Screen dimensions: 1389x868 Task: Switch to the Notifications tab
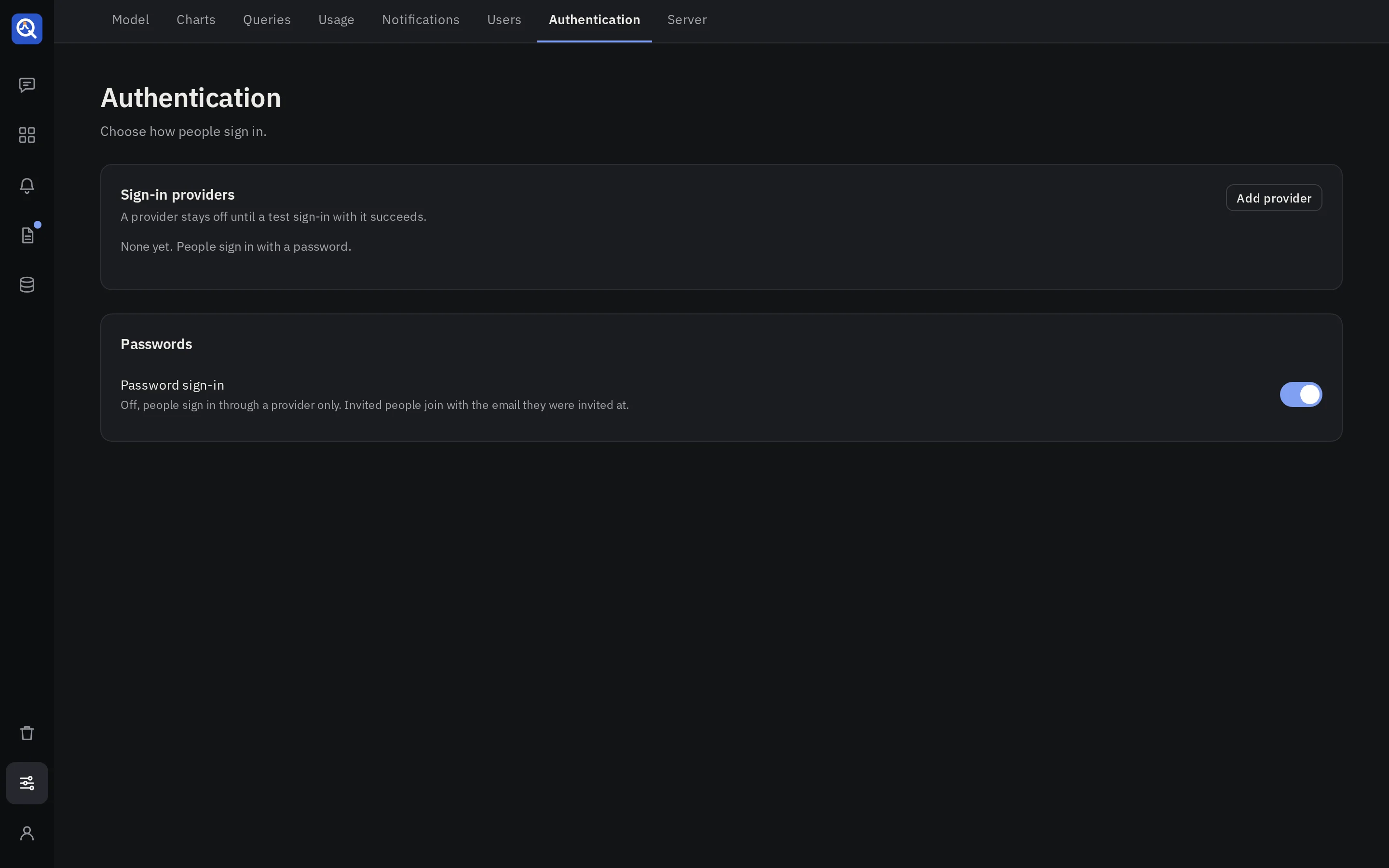point(421,20)
